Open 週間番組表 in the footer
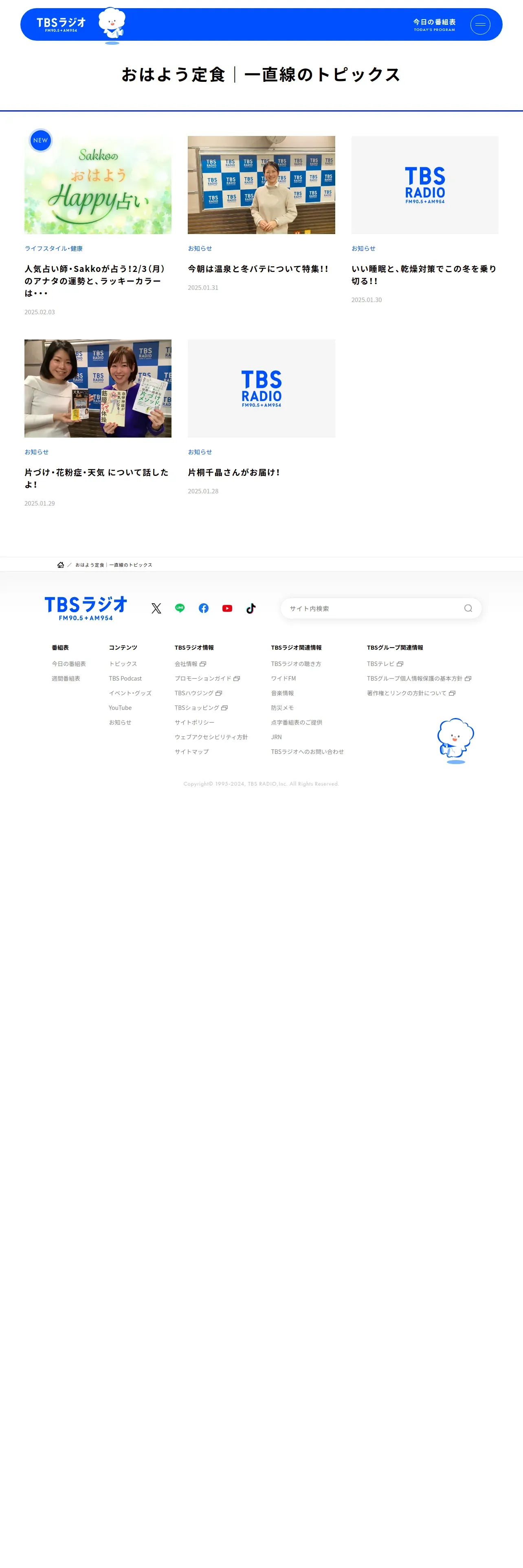 [66, 678]
